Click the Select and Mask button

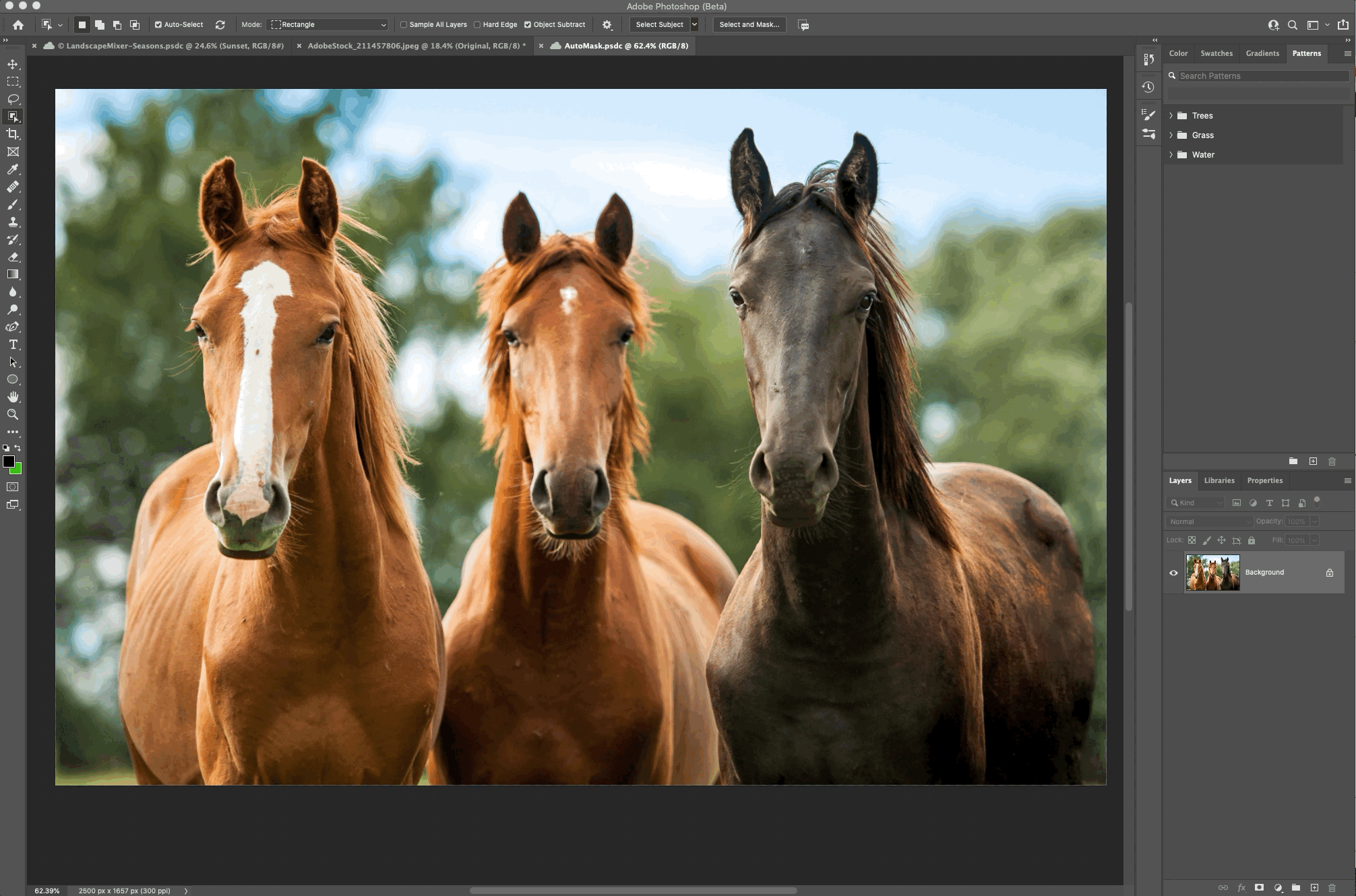point(749,24)
